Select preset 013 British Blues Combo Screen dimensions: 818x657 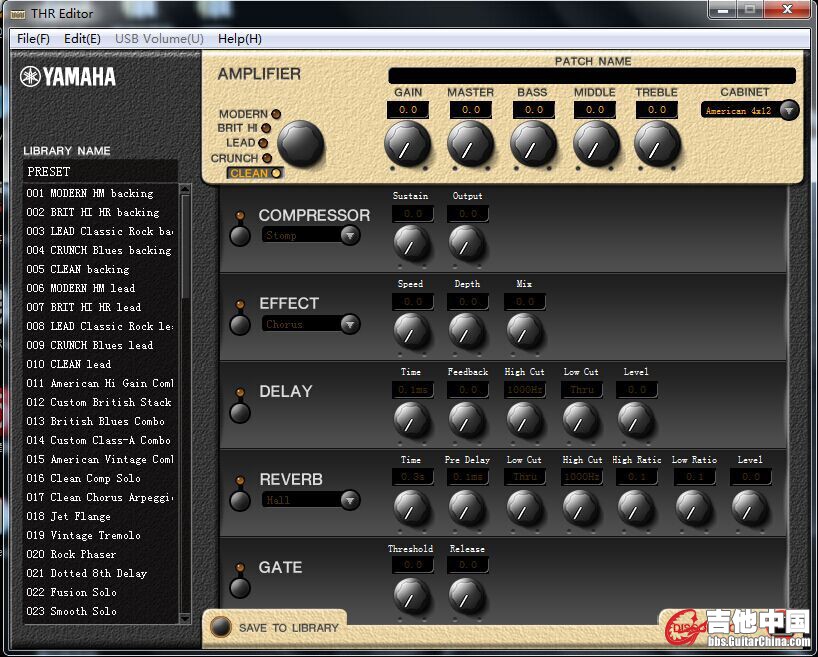coord(100,421)
